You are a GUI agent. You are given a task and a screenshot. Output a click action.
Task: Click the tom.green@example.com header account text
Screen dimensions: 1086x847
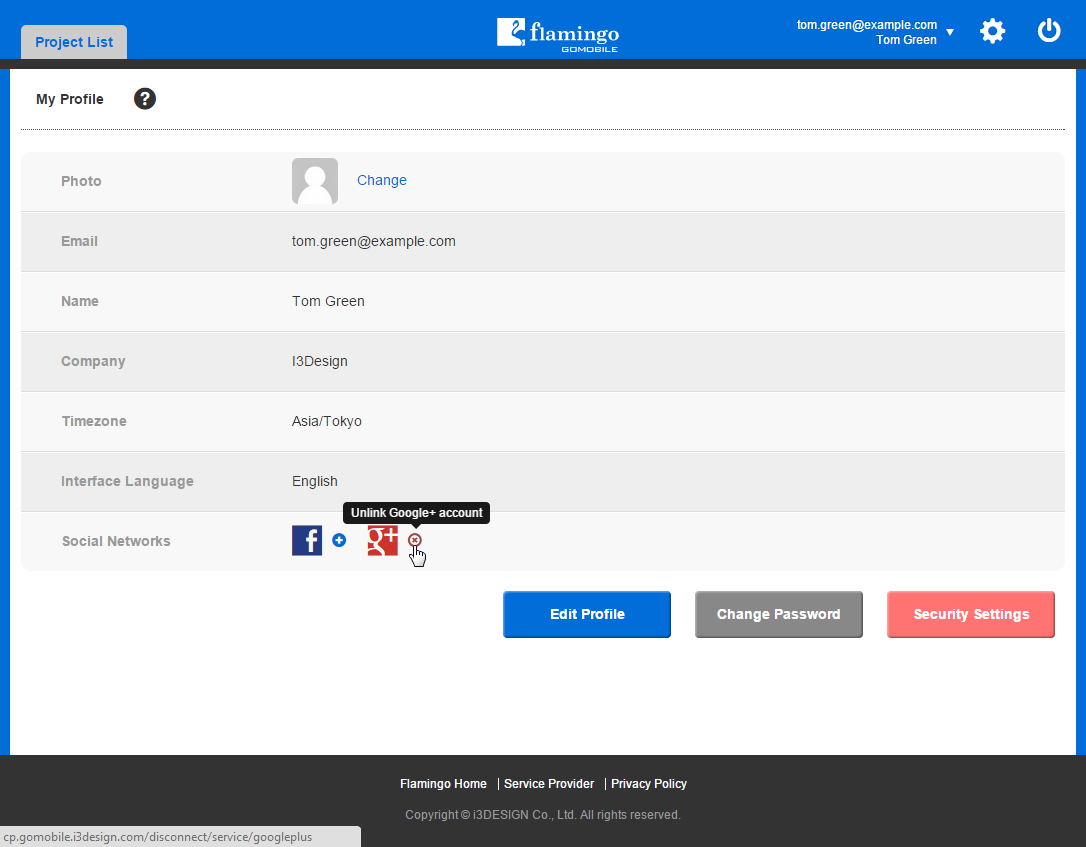pyautogui.click(x=866, y=25)
